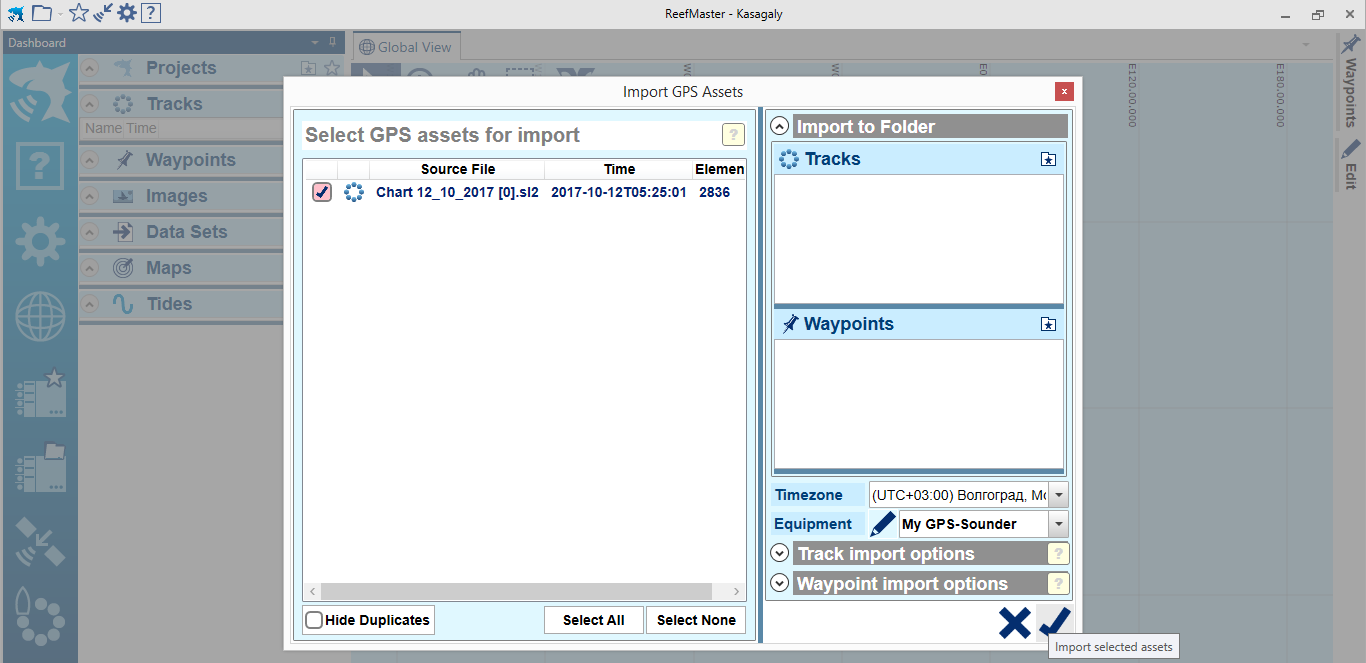
Task: Open the Equipment dropdown
Action: click(1058, 524)
